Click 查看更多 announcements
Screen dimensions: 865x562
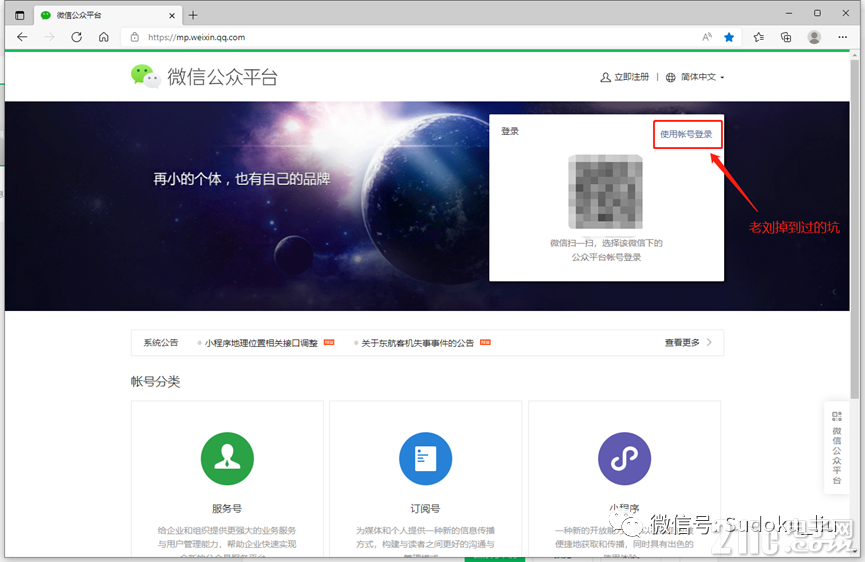click(682, 342)
